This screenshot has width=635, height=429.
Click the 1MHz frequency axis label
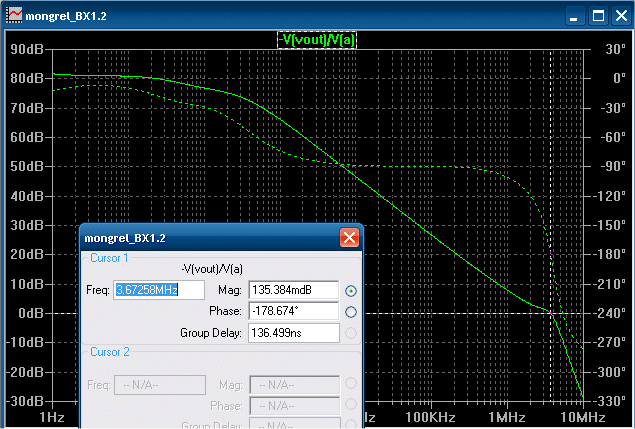[x=506, y=417]
